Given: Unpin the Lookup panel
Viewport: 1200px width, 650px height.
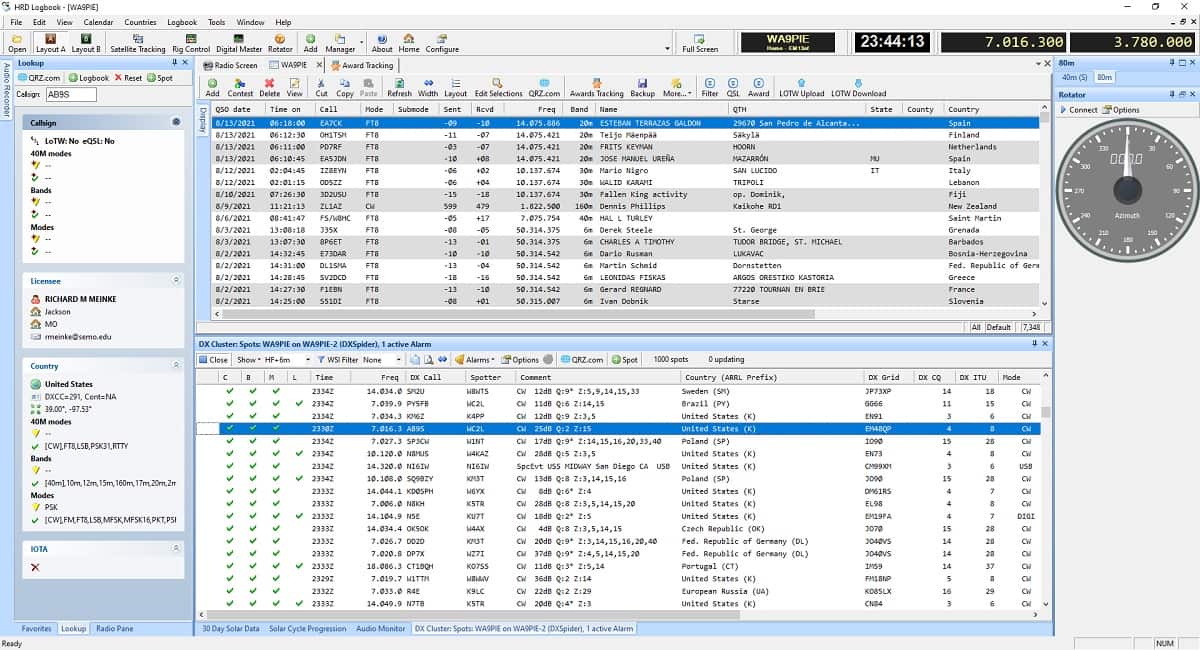Looking at the screenshot, I should [172, 63].
